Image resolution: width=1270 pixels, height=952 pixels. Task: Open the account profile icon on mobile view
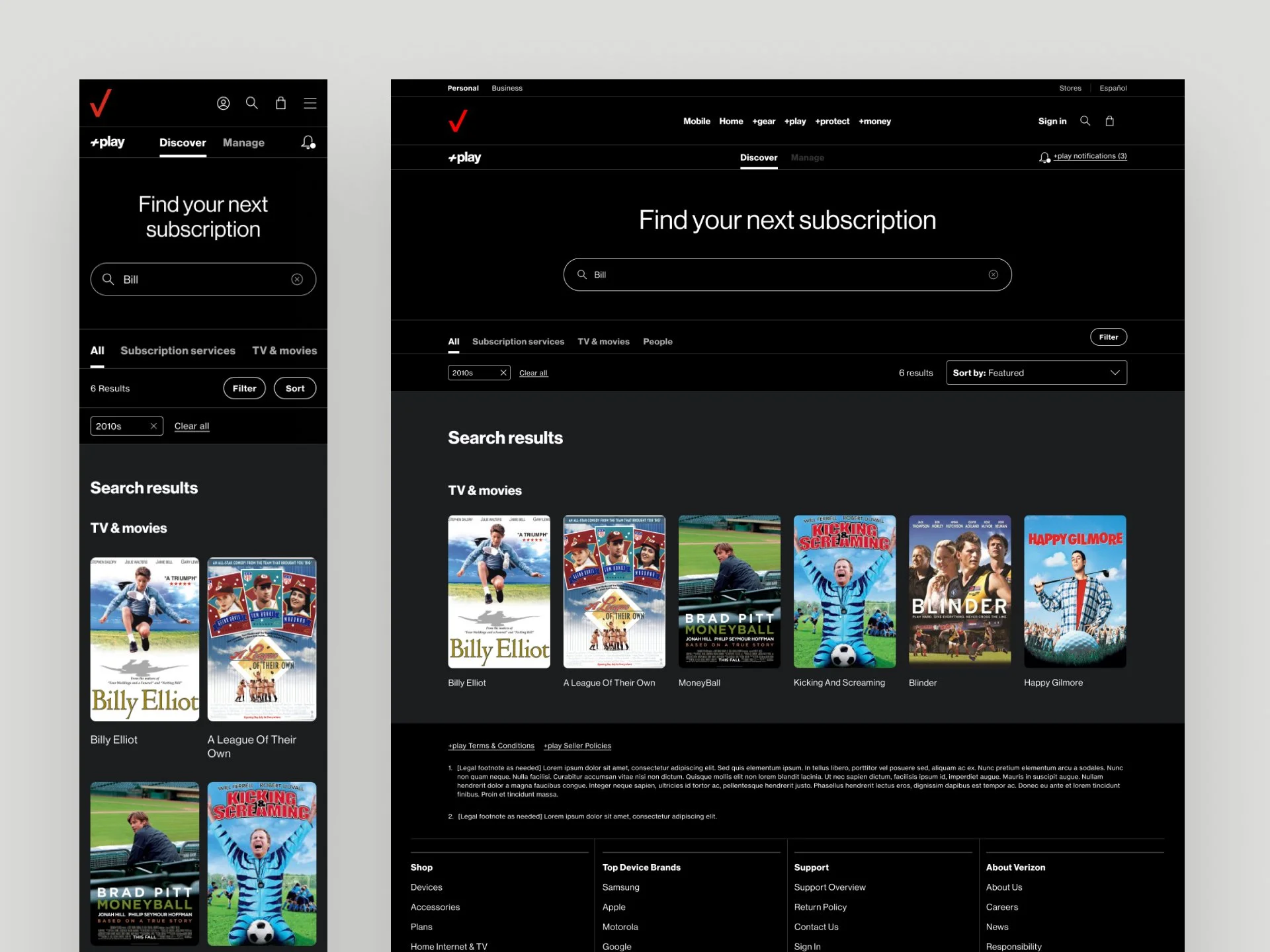[x=224, y=103]
